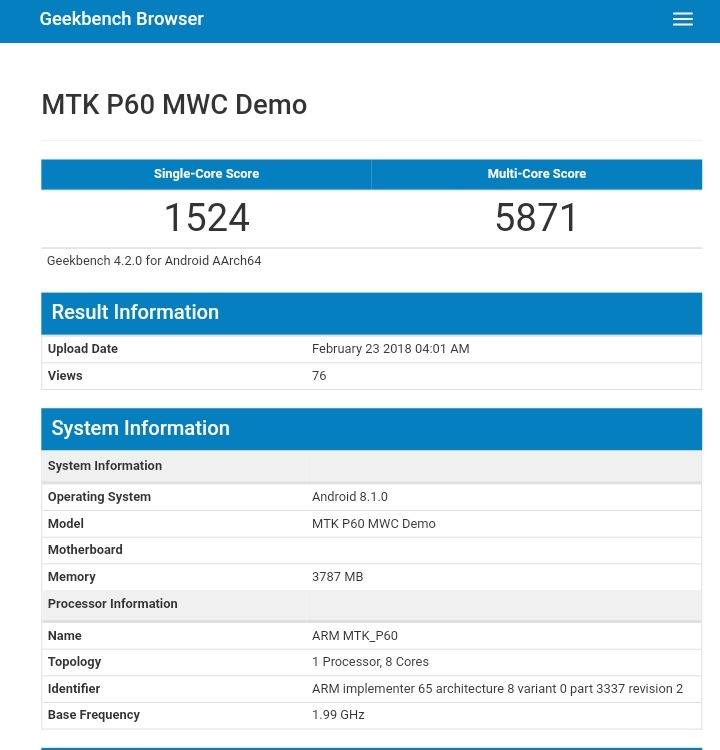Select the Geekbench 4.2.0 for Android AArch64 text
The width and height of the screenshot is (720, 750).
coord(154,261)
